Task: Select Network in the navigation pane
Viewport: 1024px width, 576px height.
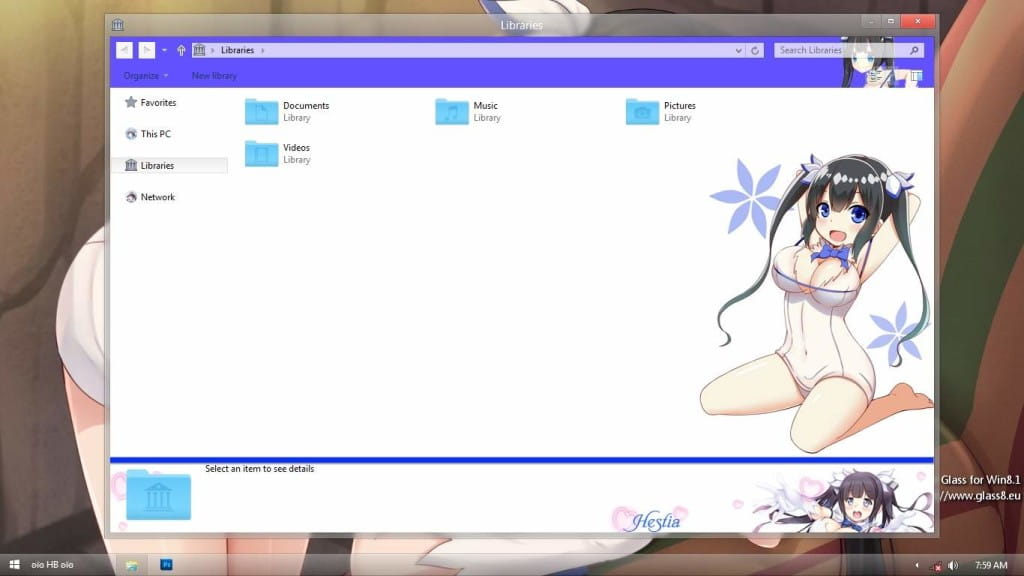Action: click(x=157, y=197)
